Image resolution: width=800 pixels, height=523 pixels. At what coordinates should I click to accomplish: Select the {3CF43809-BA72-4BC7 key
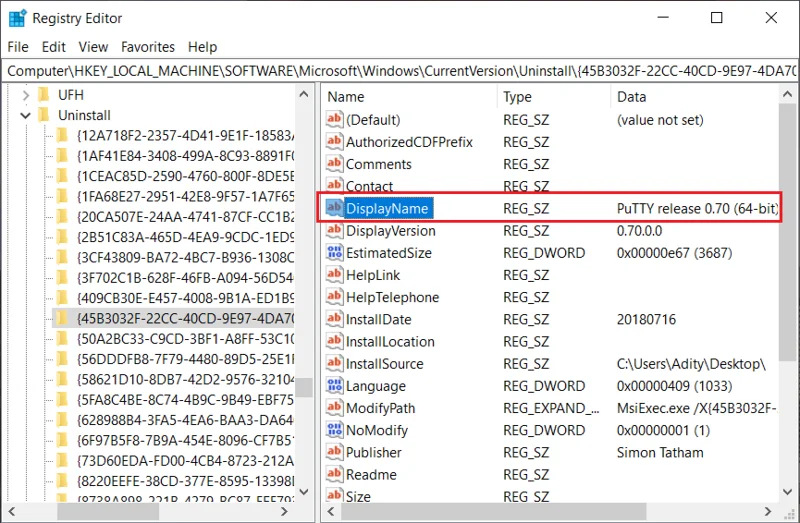click(x=185, y=257)
